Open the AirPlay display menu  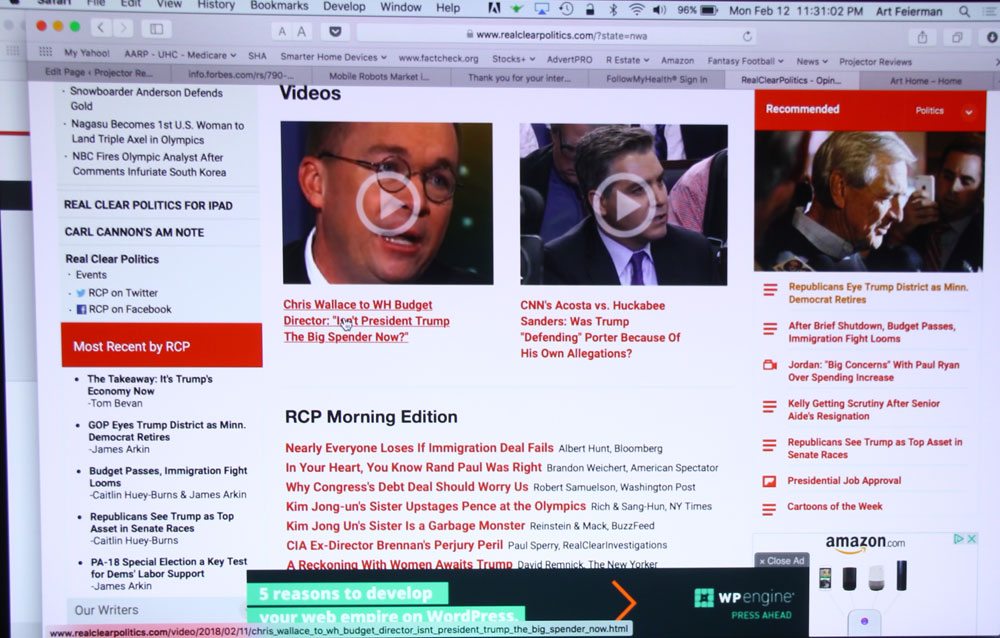pos(541,9)
